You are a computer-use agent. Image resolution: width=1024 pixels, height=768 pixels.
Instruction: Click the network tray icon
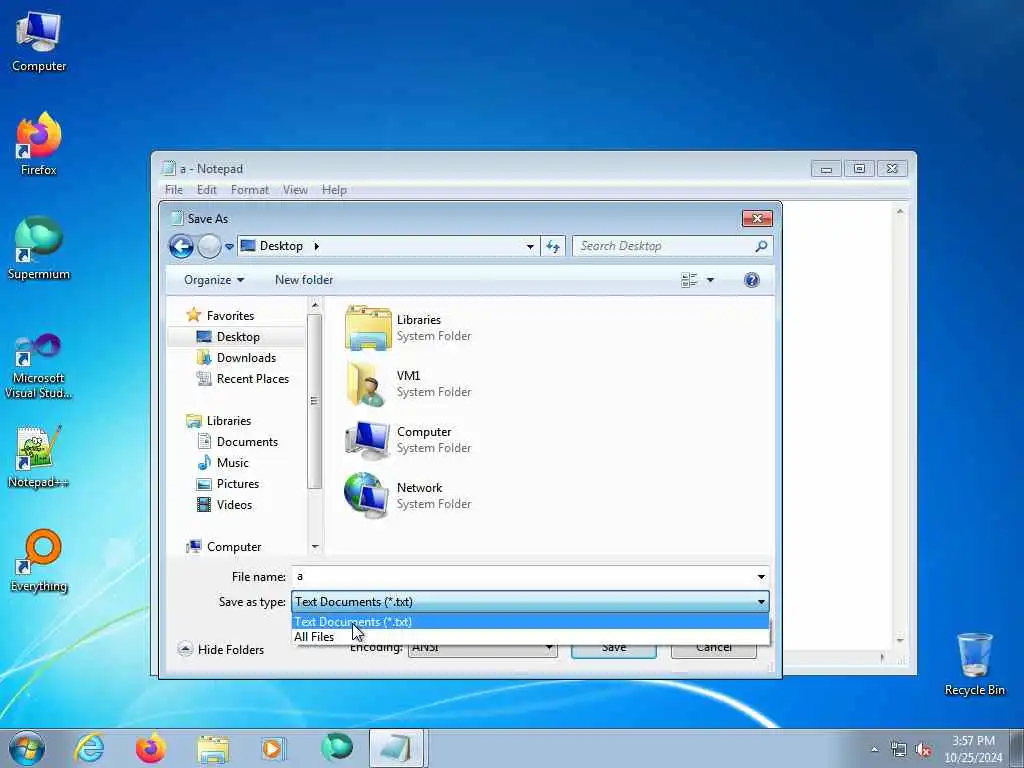click(x=899, y=750)
